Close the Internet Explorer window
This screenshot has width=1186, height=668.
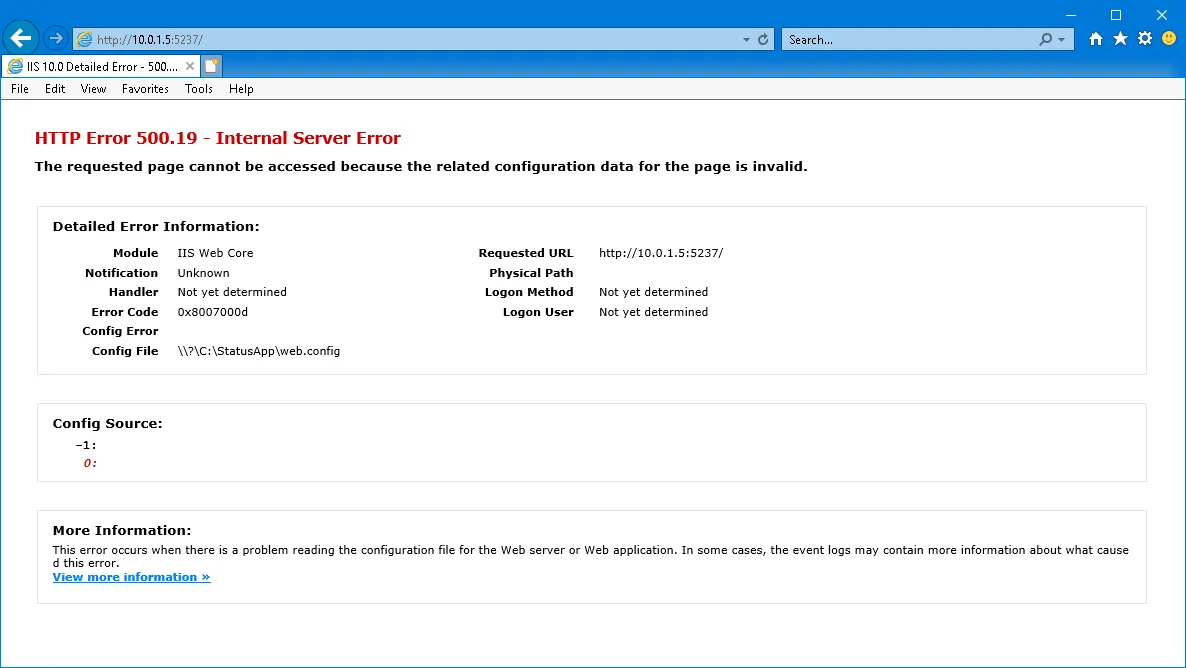click(x=1162, y=14)
